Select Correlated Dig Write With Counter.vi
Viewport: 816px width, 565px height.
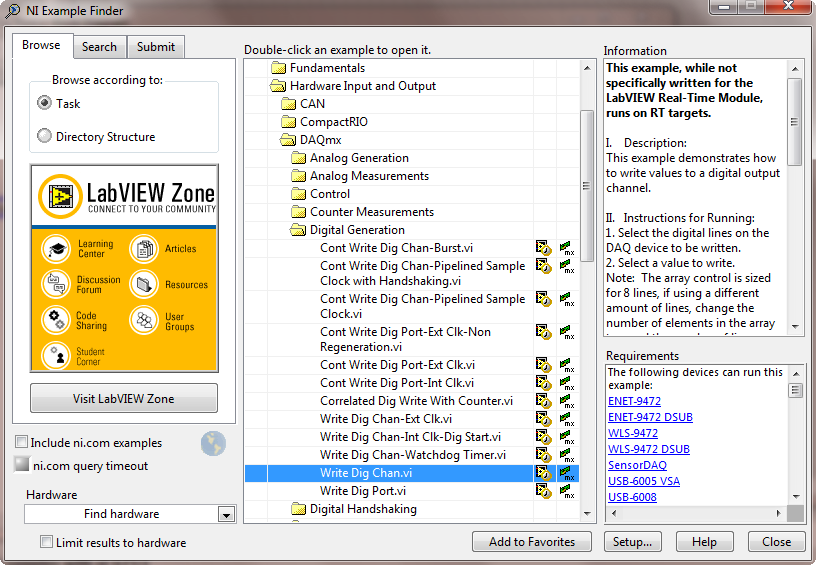pyautogui.click(x=416, y=401)
